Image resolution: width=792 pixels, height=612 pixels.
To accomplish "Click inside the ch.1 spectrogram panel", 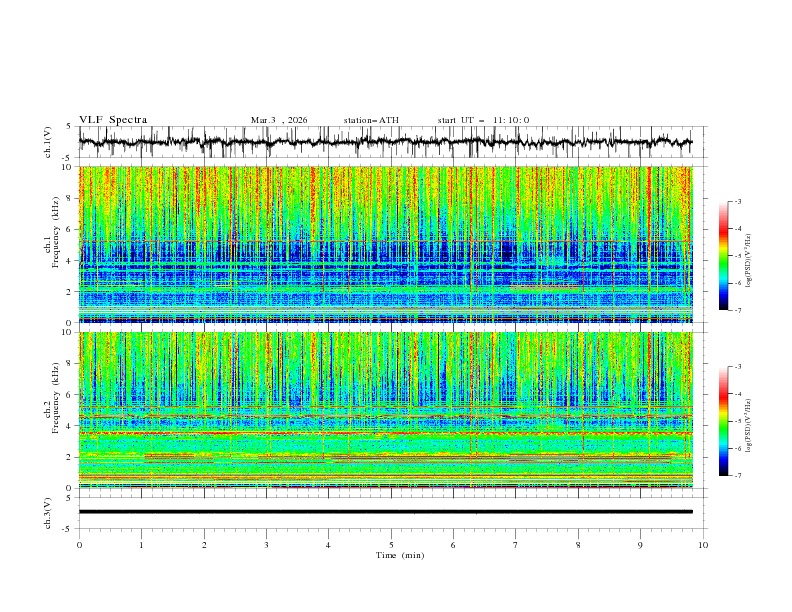I will pyautogui.click(x=385, y=244).
